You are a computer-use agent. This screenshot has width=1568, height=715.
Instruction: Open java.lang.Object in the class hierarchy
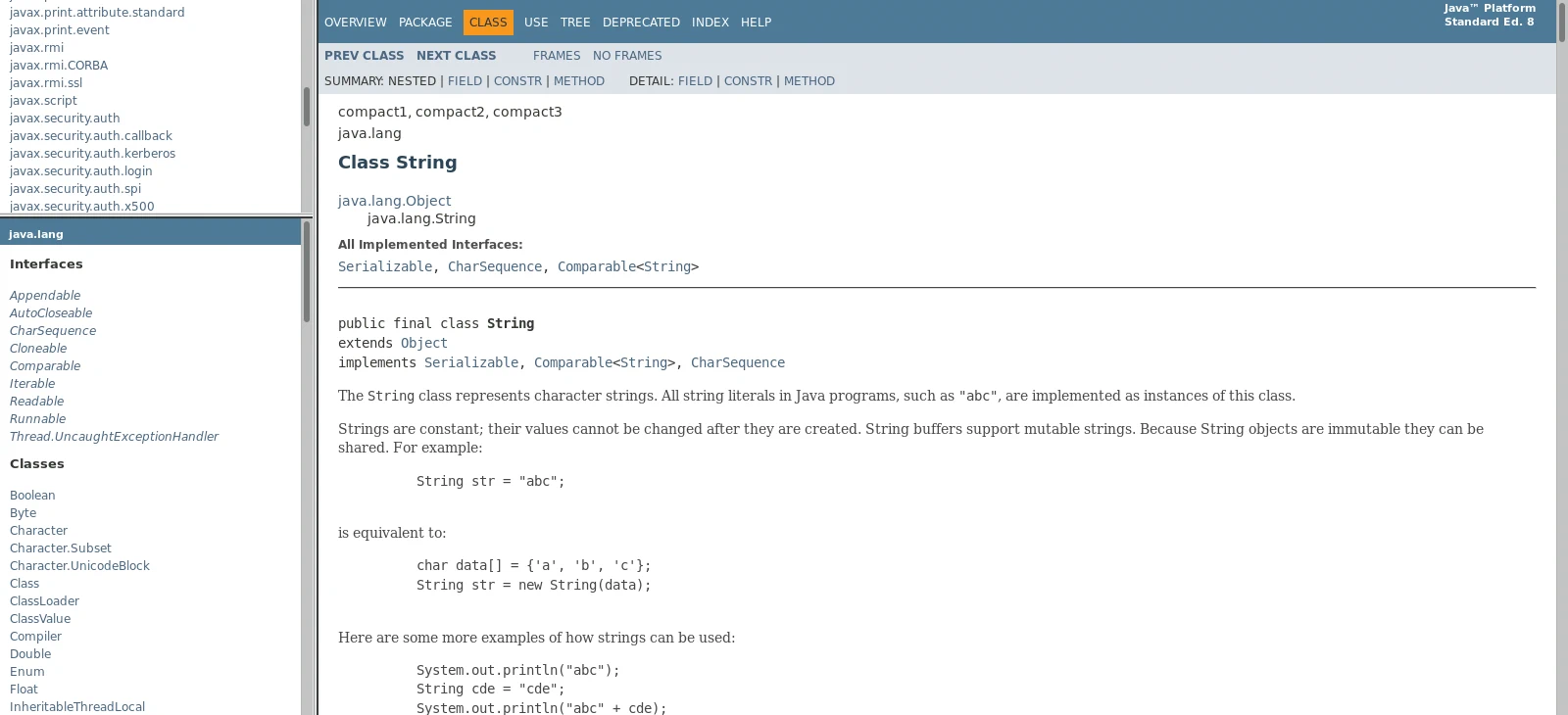394,201
